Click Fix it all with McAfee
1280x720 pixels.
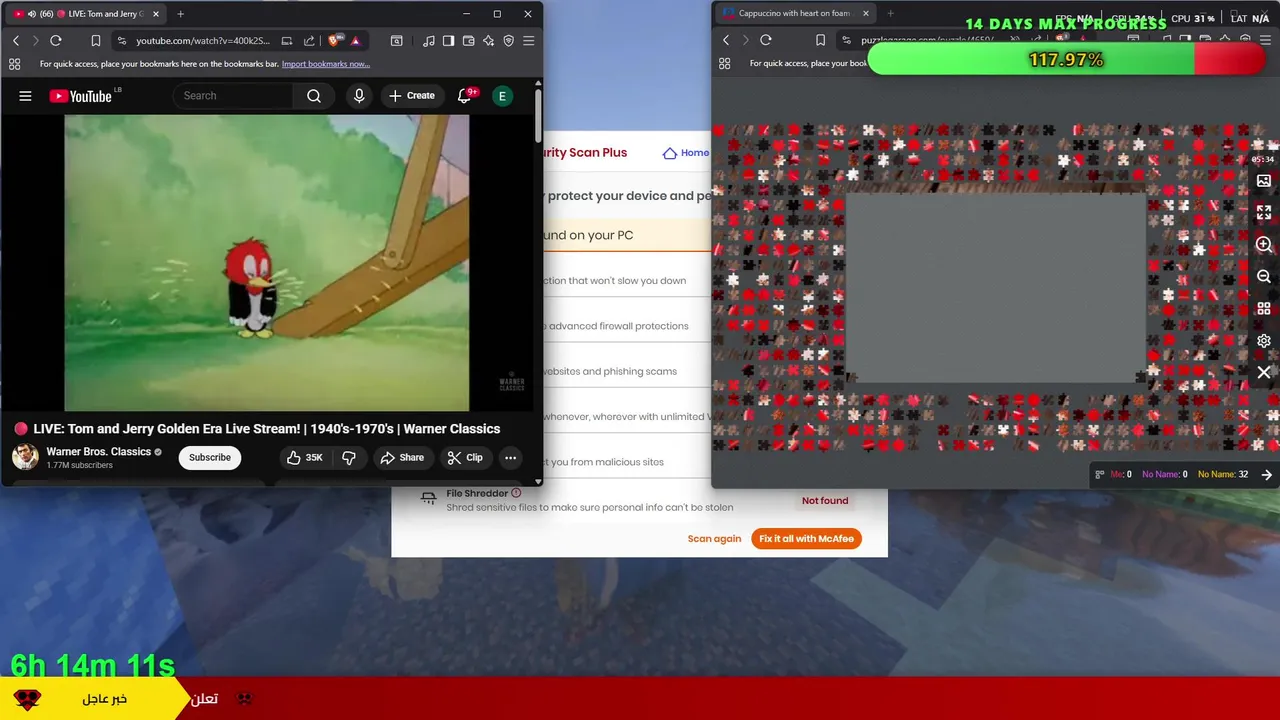coord(806,539)
